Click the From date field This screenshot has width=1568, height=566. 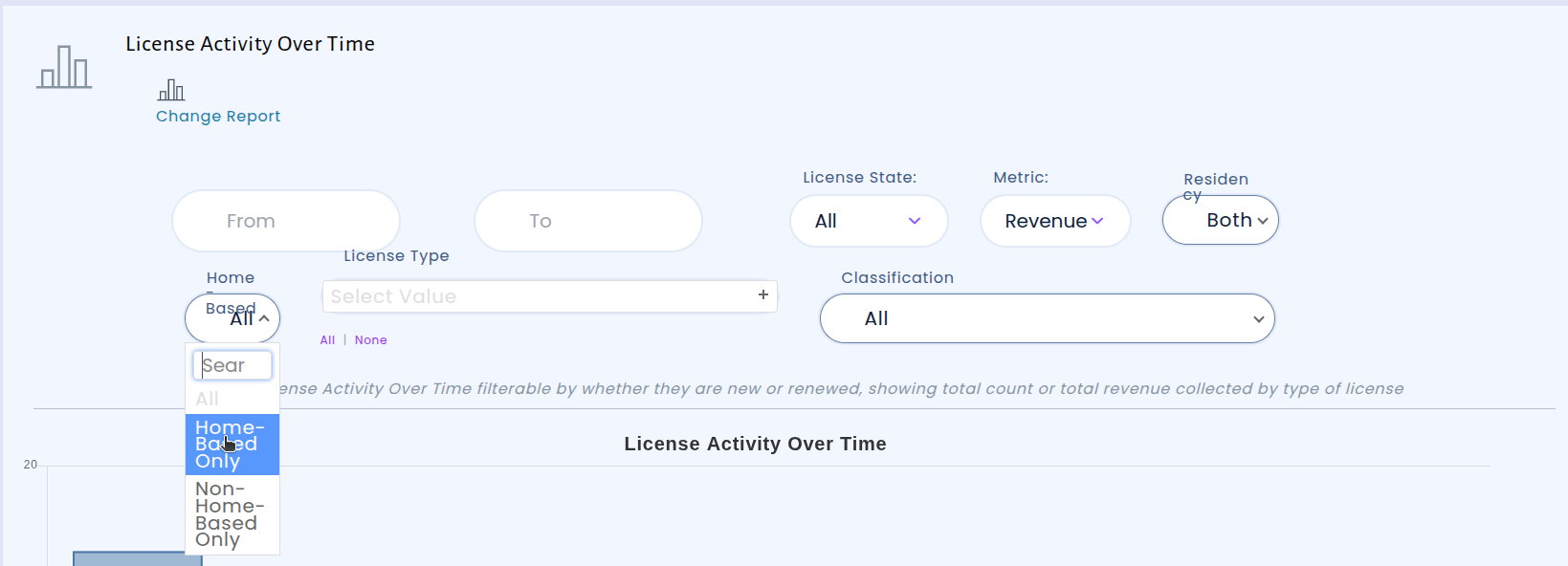(286, 221)
